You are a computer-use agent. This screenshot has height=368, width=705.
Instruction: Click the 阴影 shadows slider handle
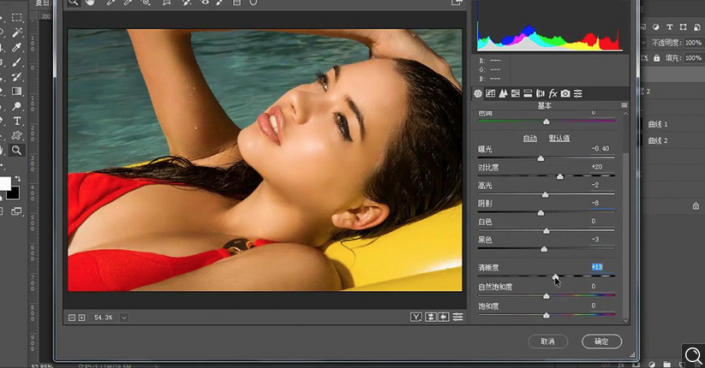541,213
